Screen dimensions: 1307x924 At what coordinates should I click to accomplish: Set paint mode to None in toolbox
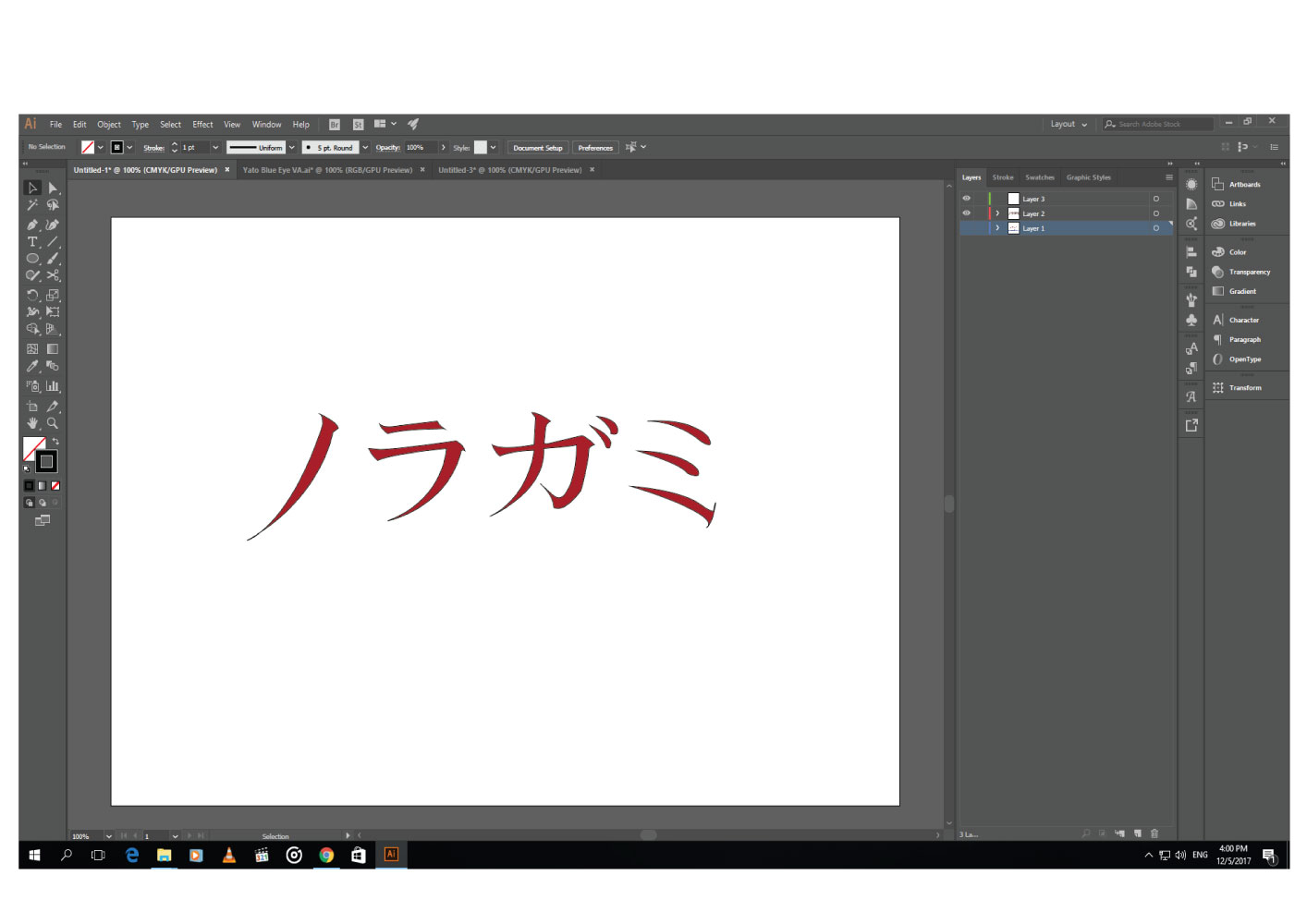(x=55, y=485)
